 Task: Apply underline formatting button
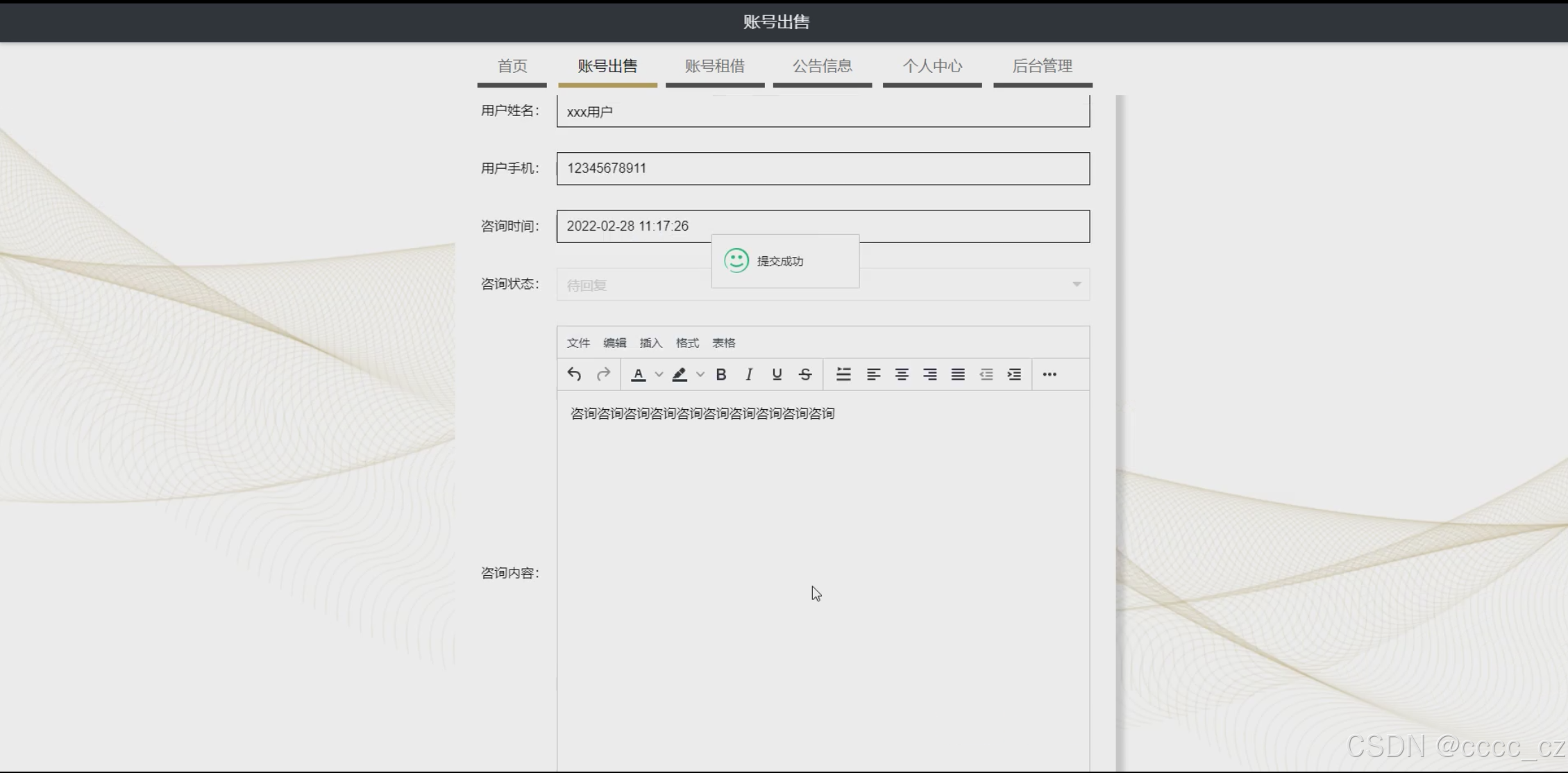coord(777,374)
